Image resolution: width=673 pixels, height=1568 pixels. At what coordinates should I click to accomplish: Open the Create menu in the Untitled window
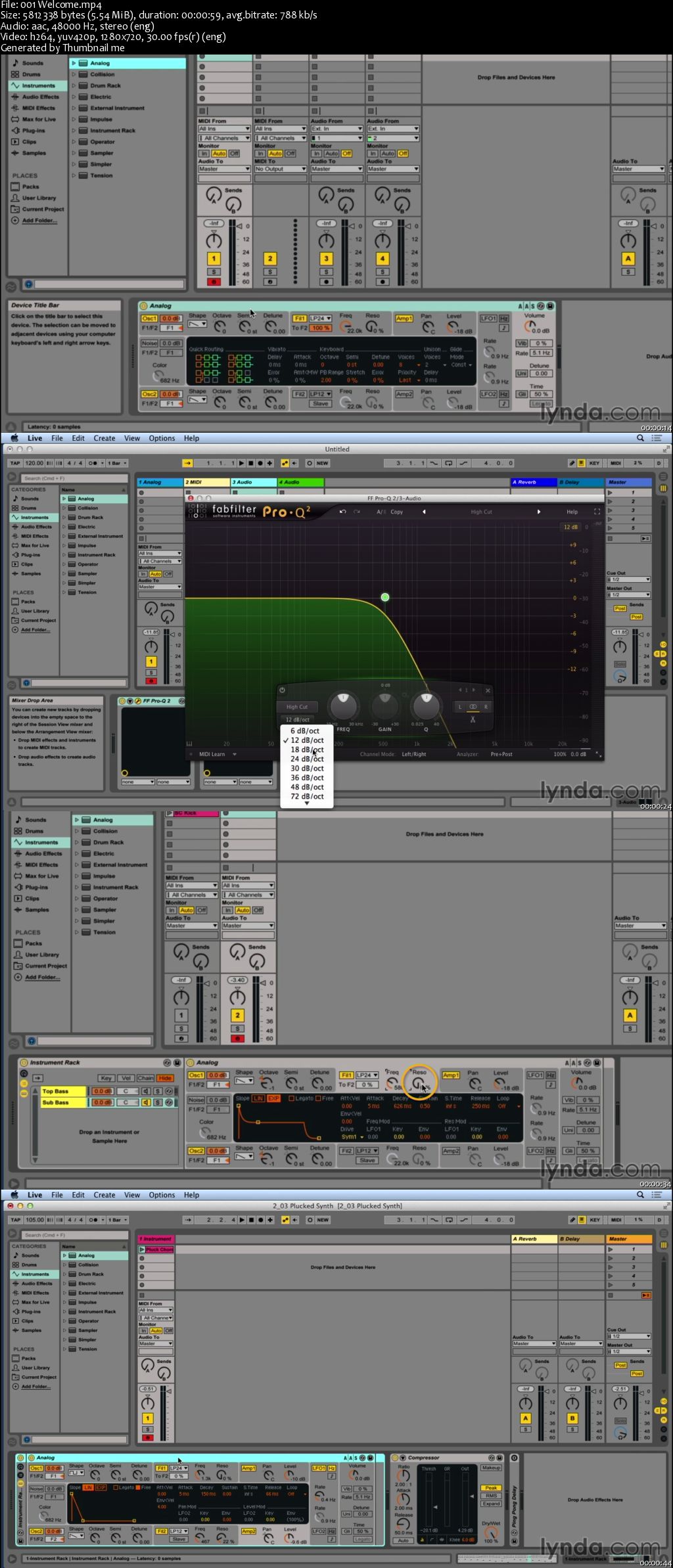[x=104, y=438]
